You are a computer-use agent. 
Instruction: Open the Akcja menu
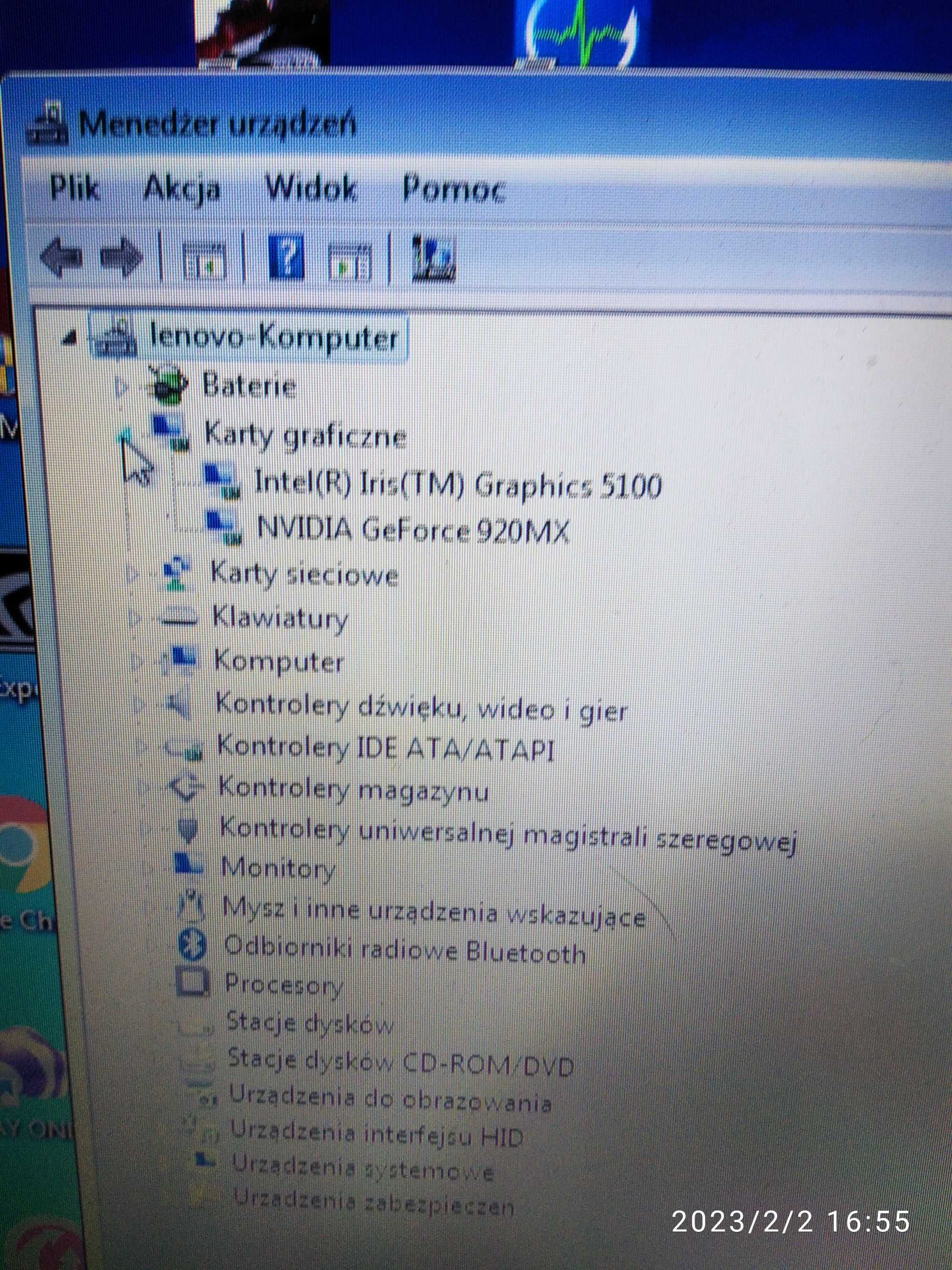tap(181, 189)
